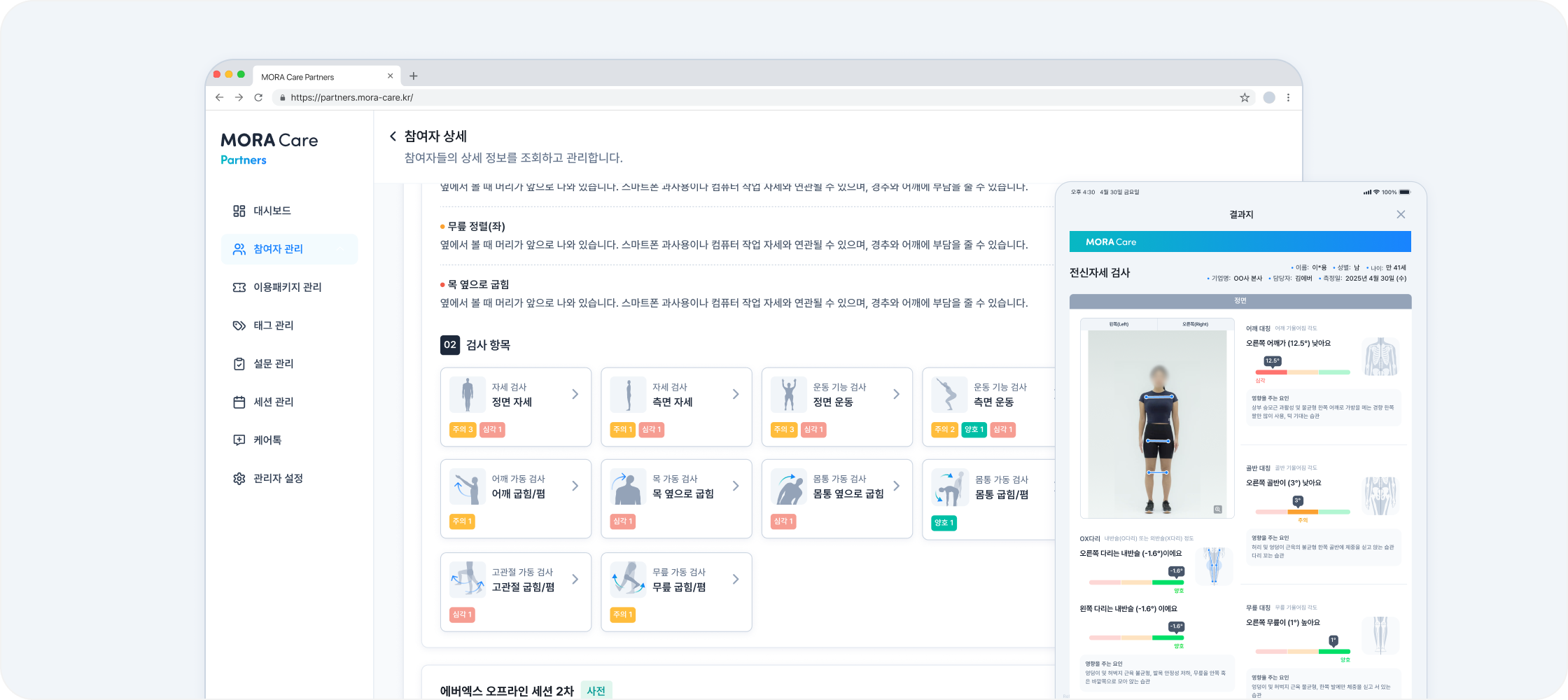Viewport: 1568px width, 700px height.
Task: Click the 정면 section header in 결과지
Action: pyautogui.click(x=1240, y=301)
